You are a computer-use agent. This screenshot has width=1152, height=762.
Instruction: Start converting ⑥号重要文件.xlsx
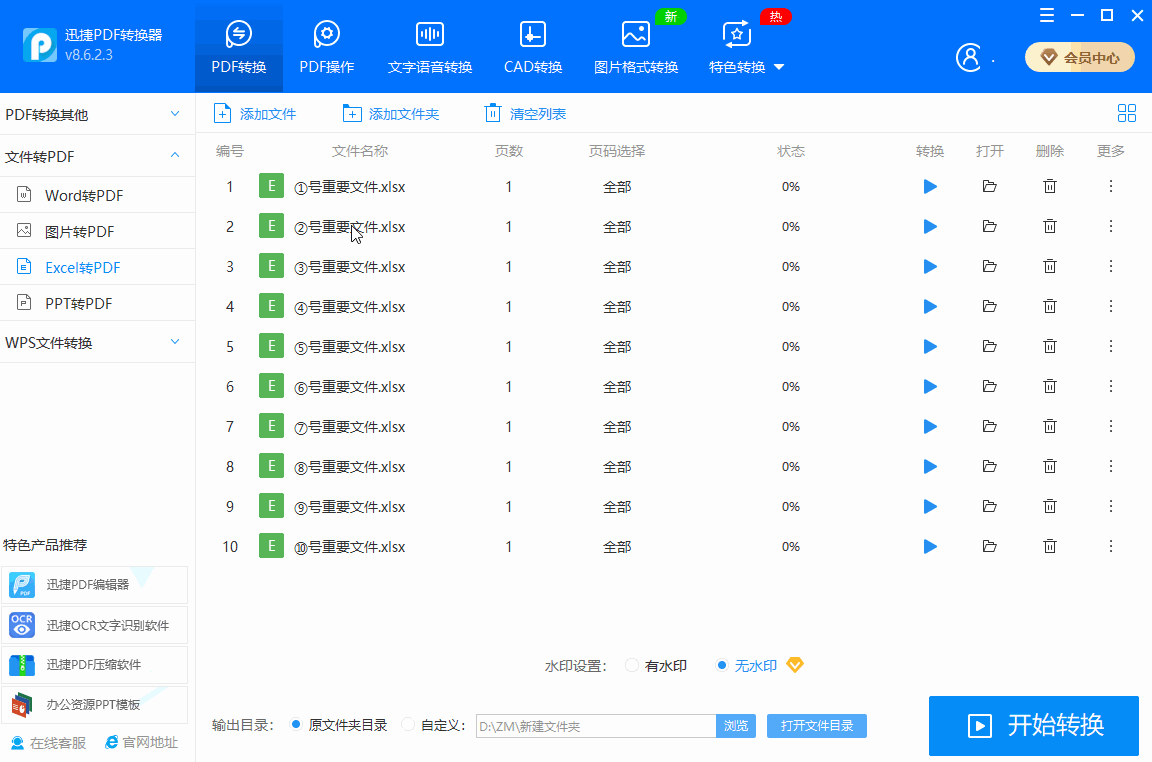930,387
